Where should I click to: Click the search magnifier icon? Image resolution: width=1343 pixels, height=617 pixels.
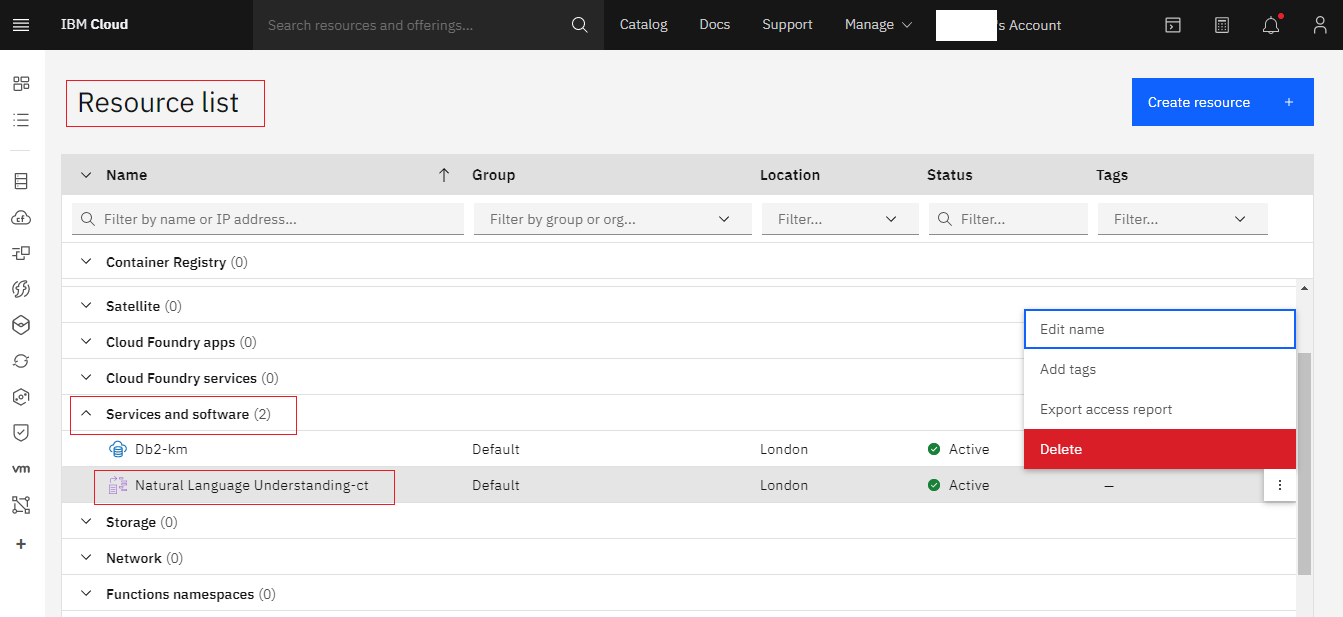580,25
